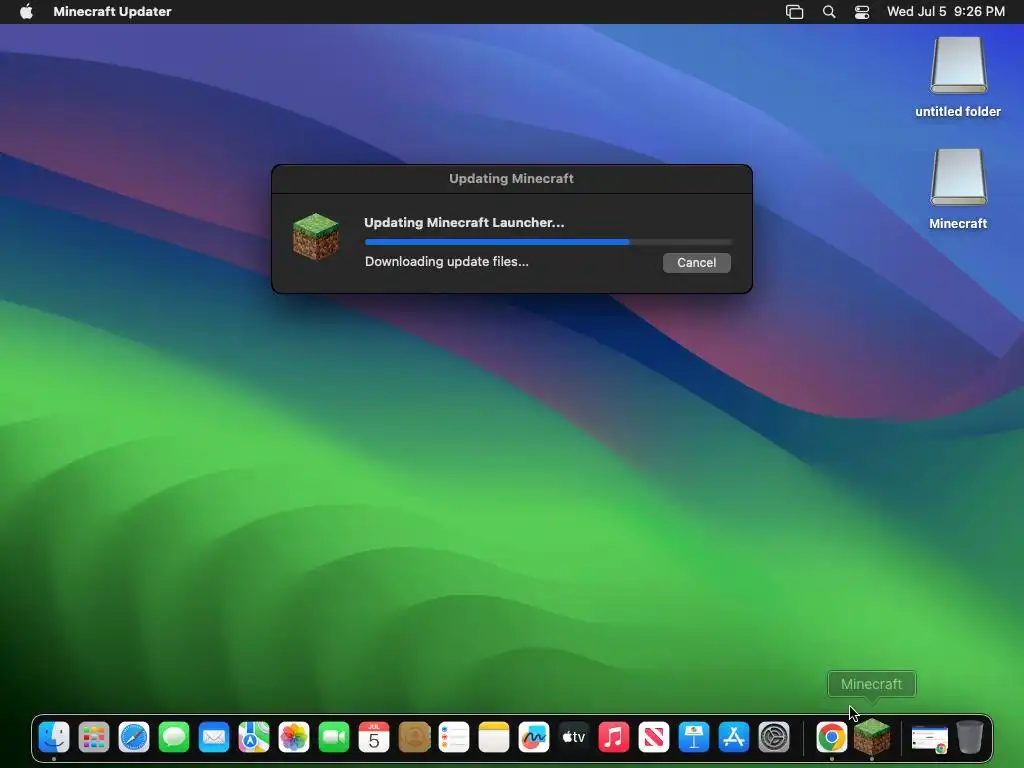Open the App Store from the dock

[734, 738]
